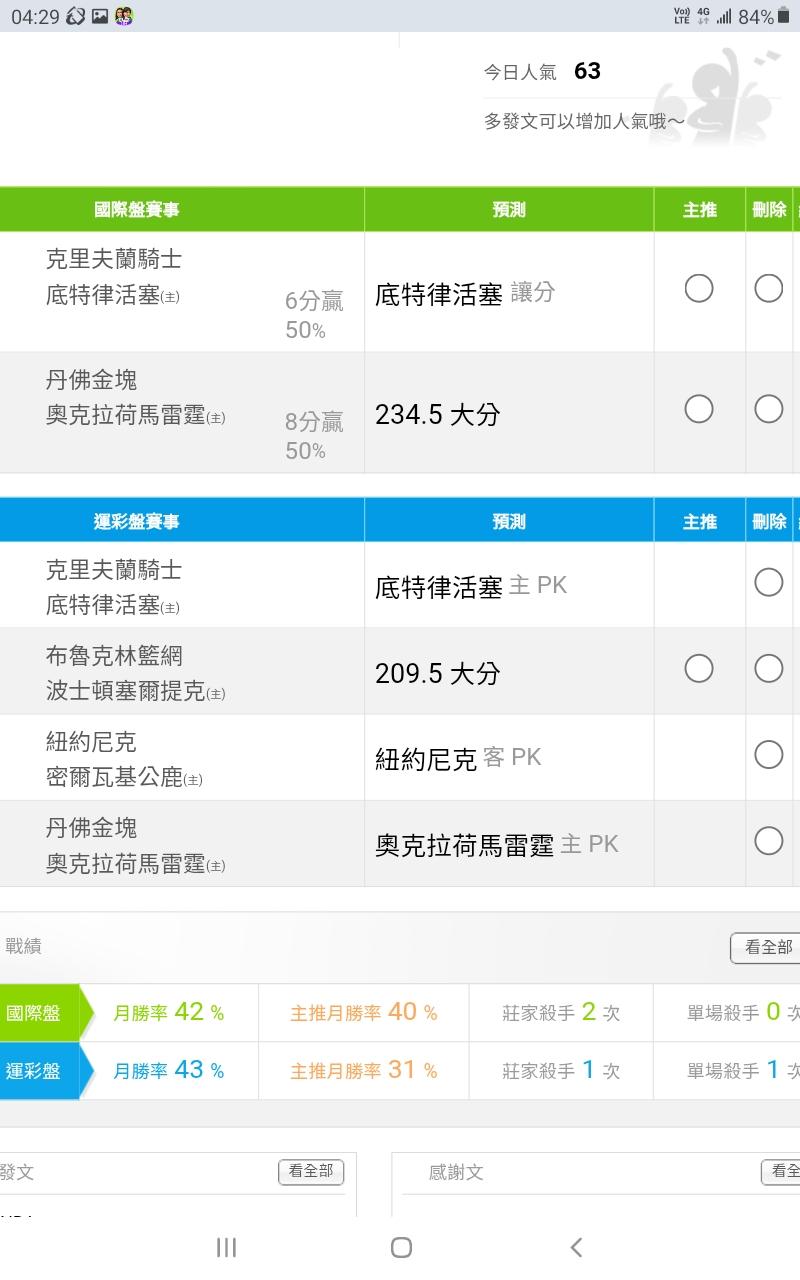The width and height of the screenshot is (800, 1280).
Task: Open the recent apps navigation icon
Action: pyautogui.click(x=227, y=1247)
